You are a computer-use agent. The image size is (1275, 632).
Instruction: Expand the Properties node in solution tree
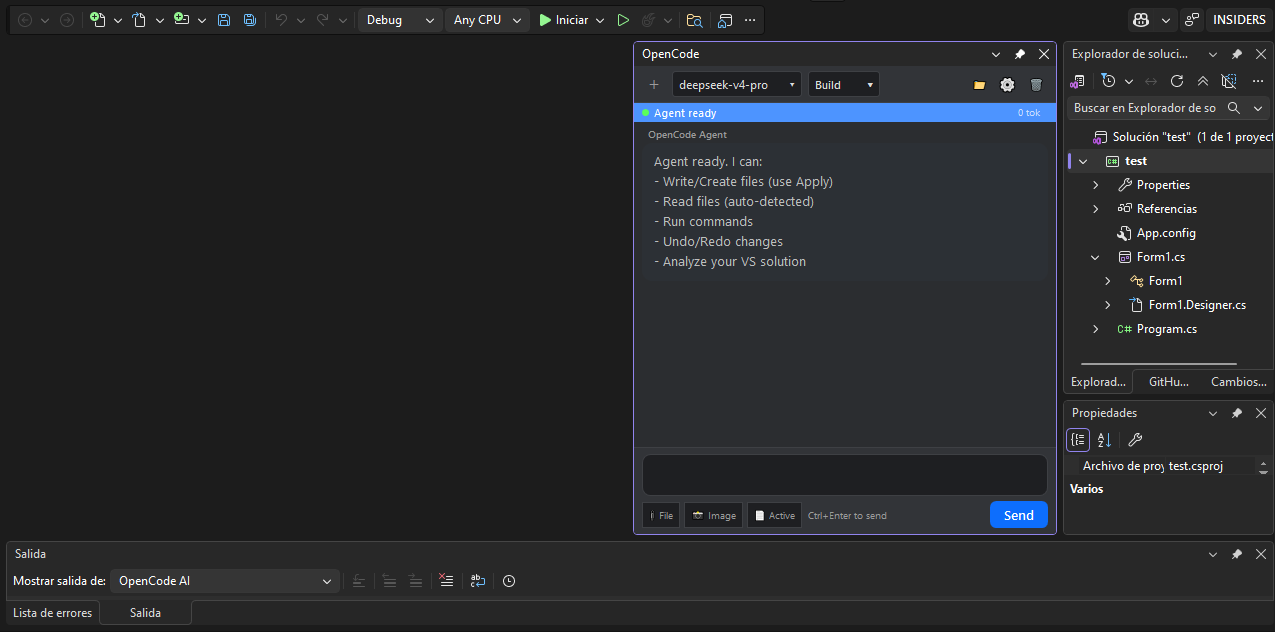[1096, 185]
